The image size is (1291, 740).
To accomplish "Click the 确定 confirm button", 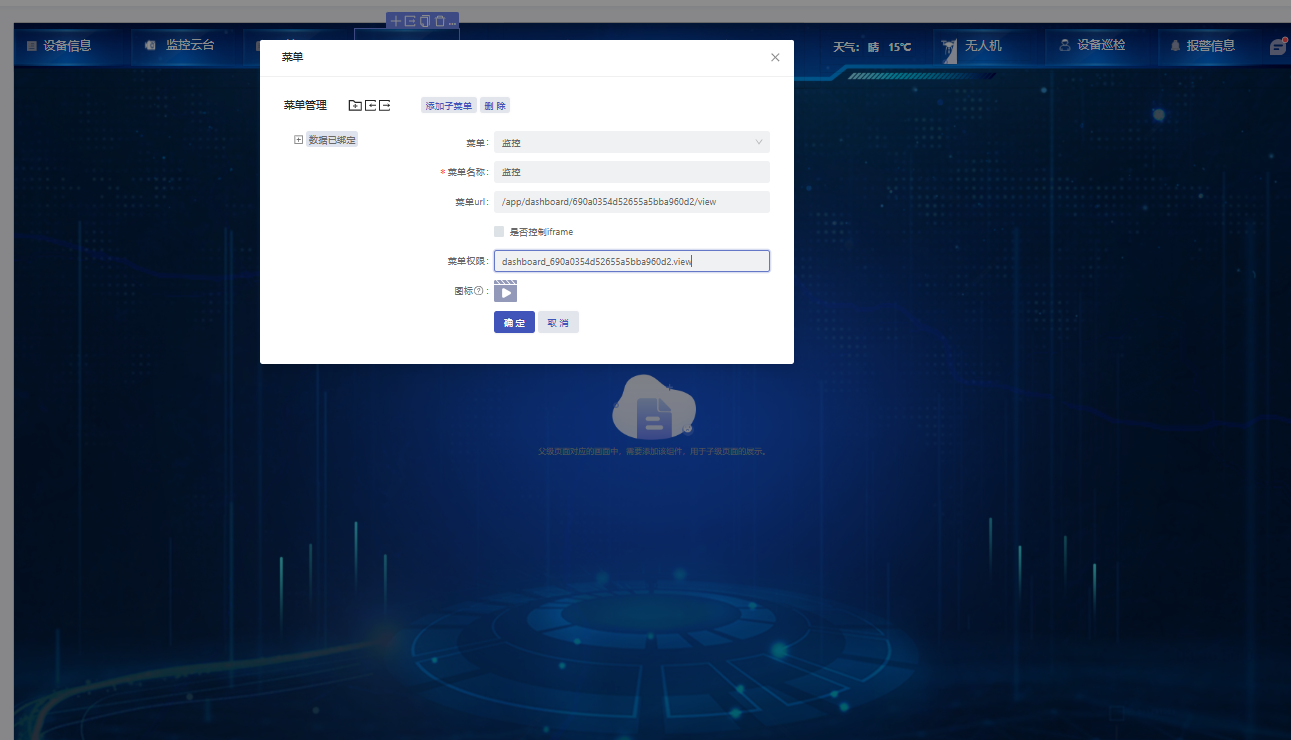I will 514,323.
